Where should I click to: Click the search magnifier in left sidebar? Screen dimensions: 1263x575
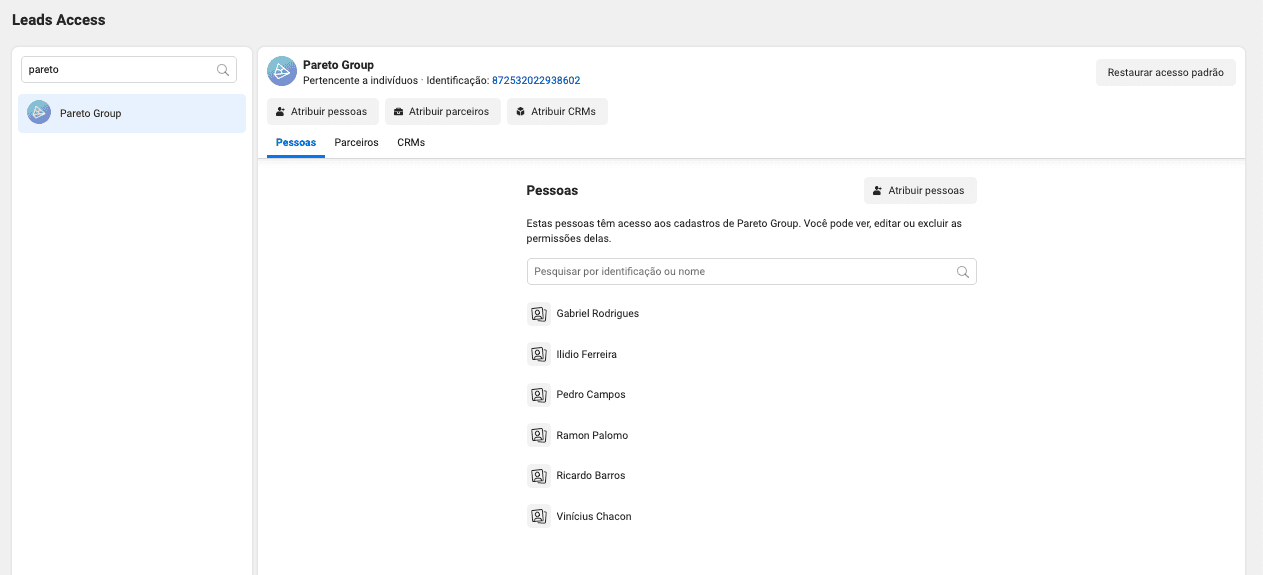tap(223, 70)
